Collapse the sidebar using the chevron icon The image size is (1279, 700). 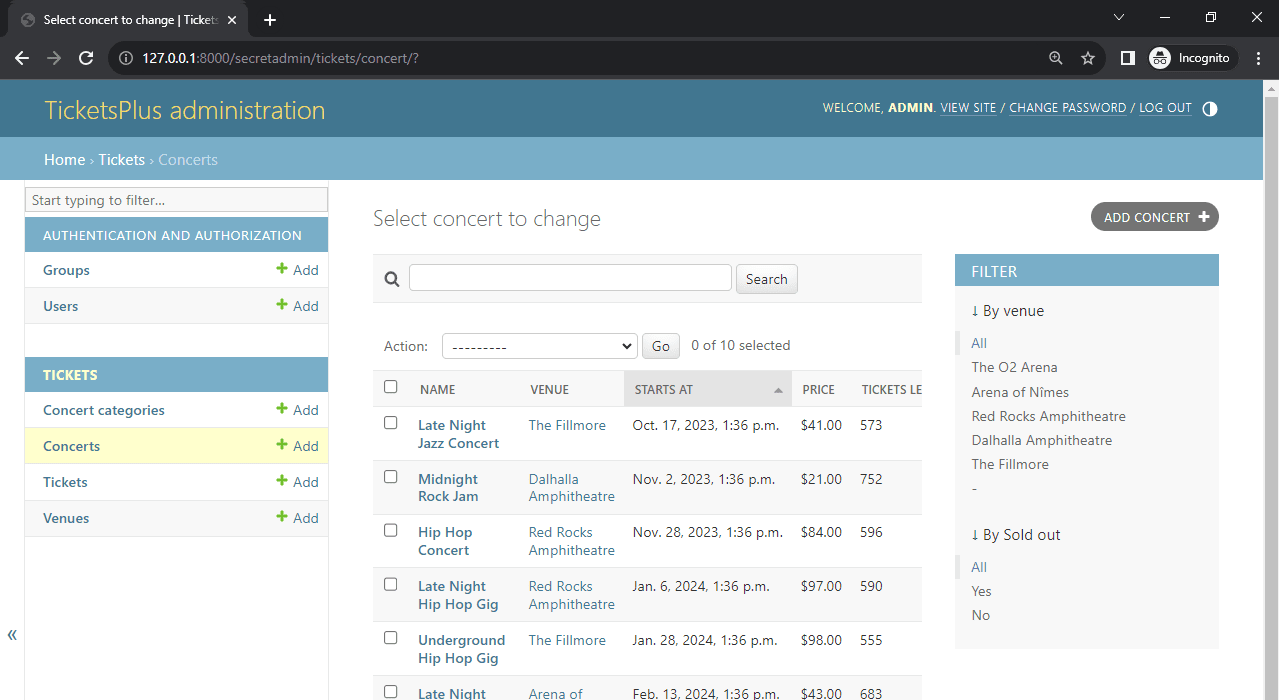12,634
